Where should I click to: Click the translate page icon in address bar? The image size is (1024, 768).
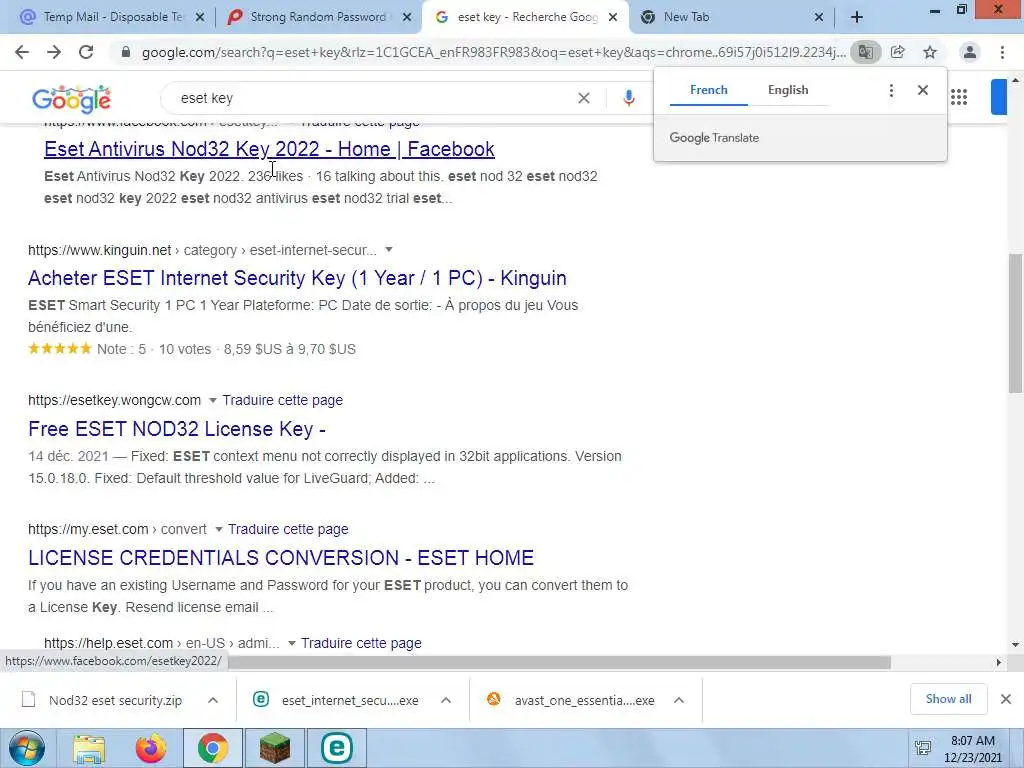865,52
